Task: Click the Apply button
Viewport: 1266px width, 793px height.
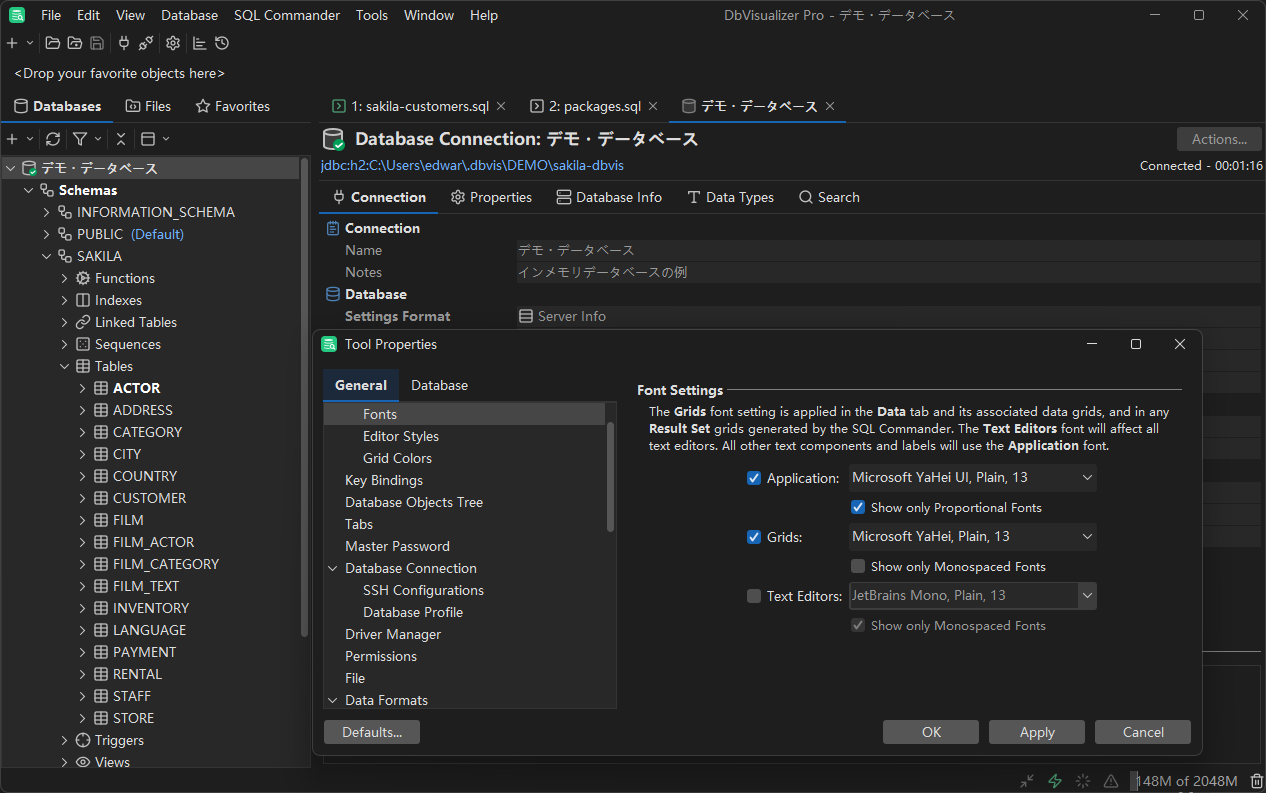Action: (1036, 732)
